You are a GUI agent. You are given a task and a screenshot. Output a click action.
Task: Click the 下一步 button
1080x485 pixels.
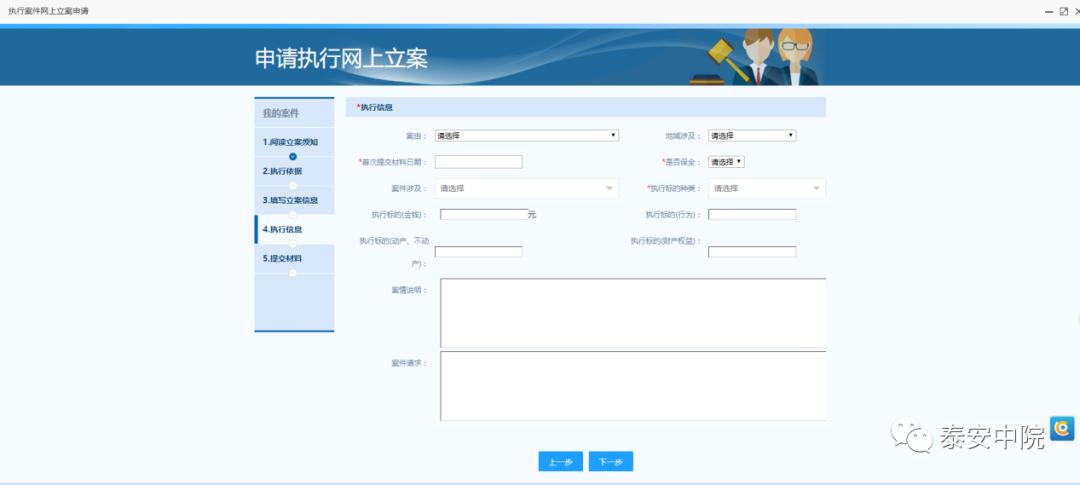pyautogui.click(x=611, y=462)
